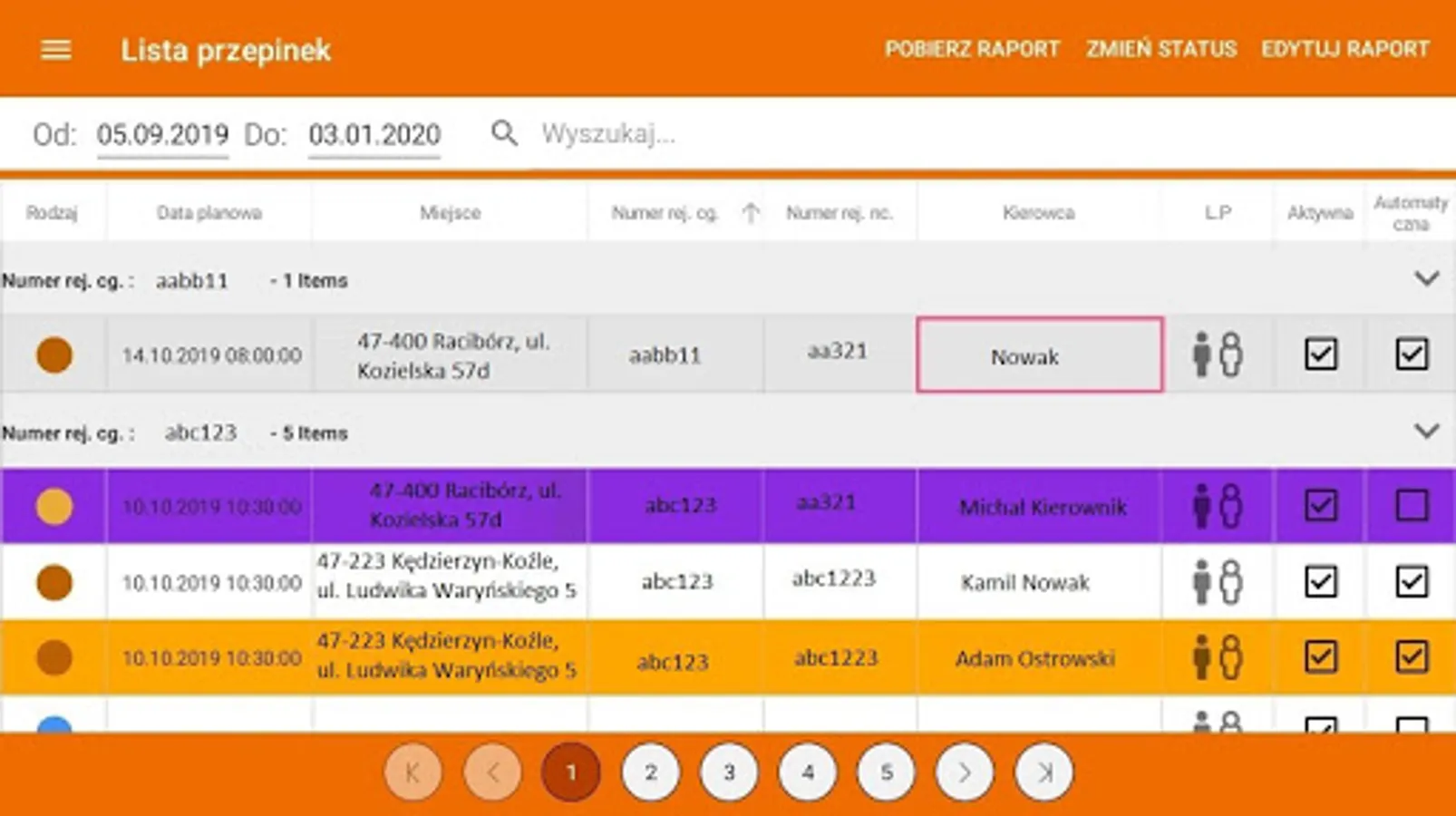Sort by Kierowca column header
The width and height of the screenshot is (1456, 816).
[1039, 213]
